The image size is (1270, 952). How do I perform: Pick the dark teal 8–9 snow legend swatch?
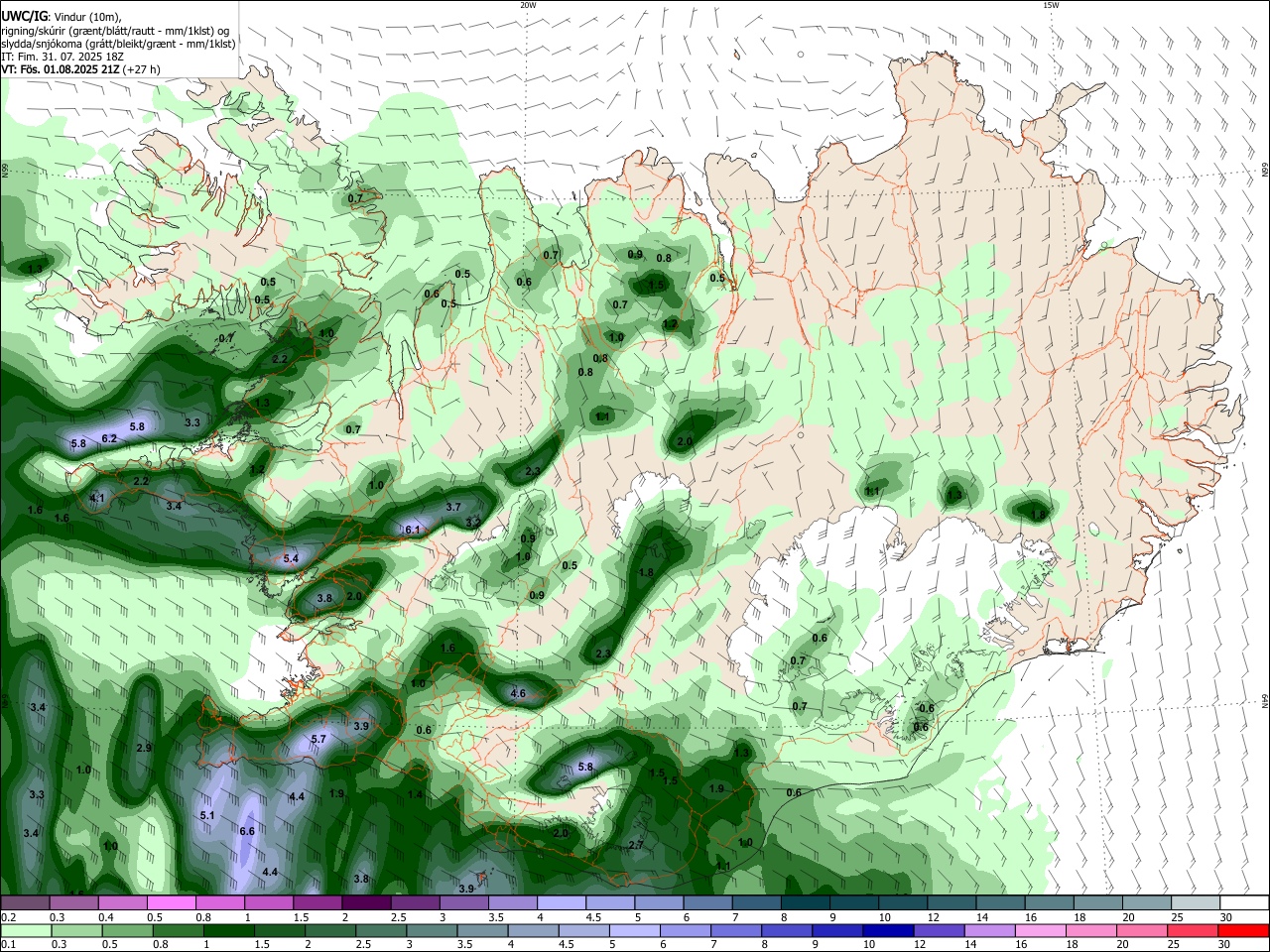[x=804, y=902]
